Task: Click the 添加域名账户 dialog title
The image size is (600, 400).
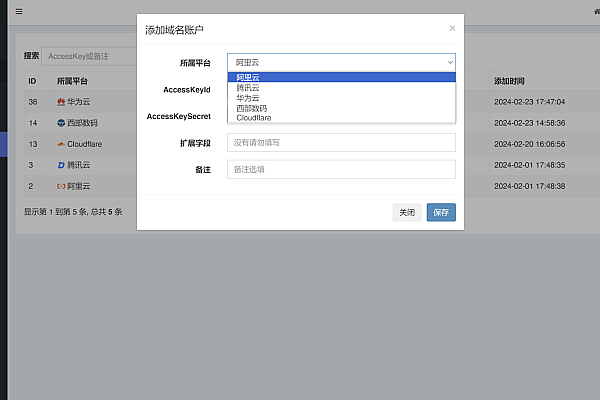Action: pos(174,30)
